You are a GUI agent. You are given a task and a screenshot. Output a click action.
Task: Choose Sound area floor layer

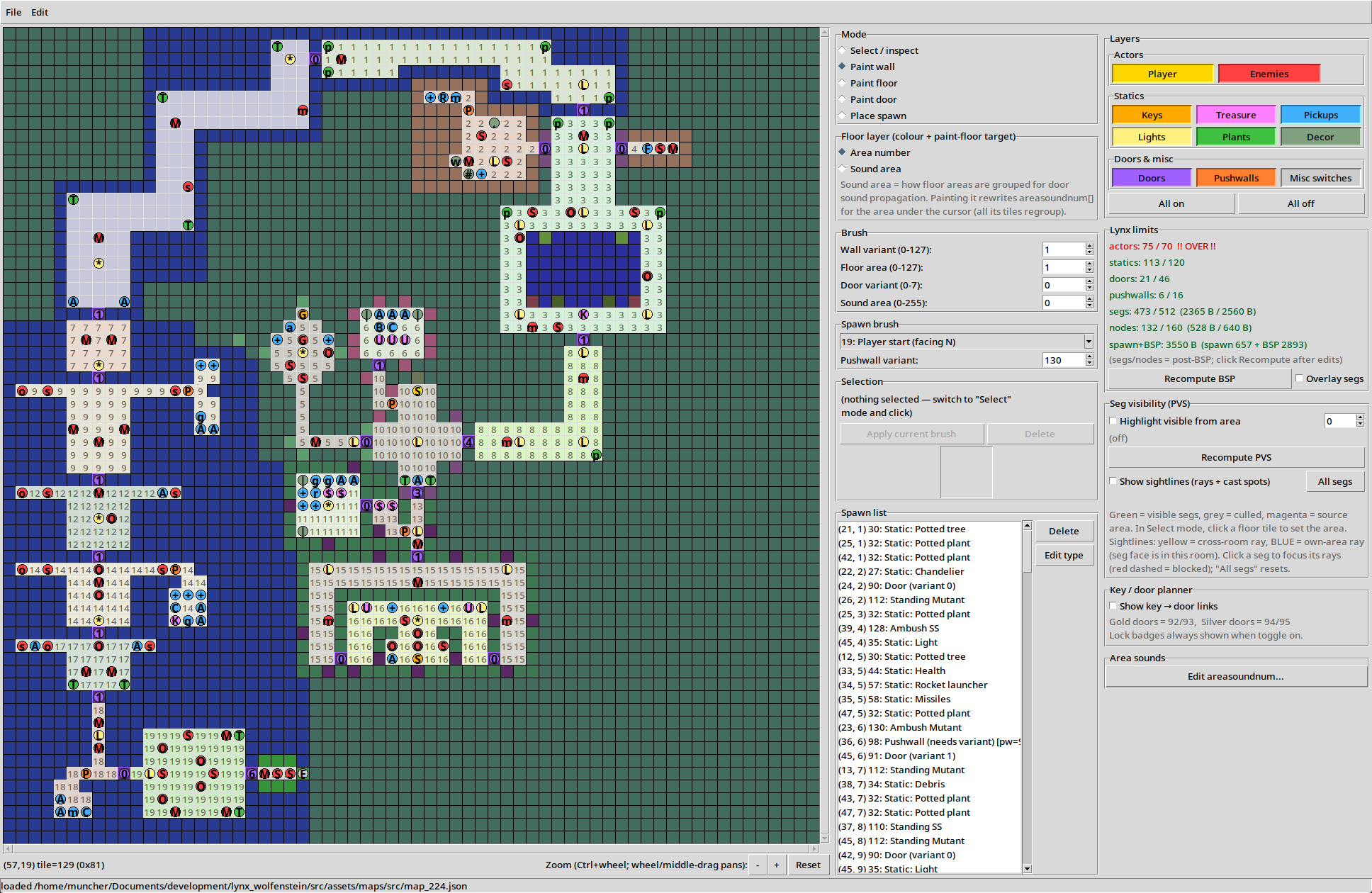(870, 169)
